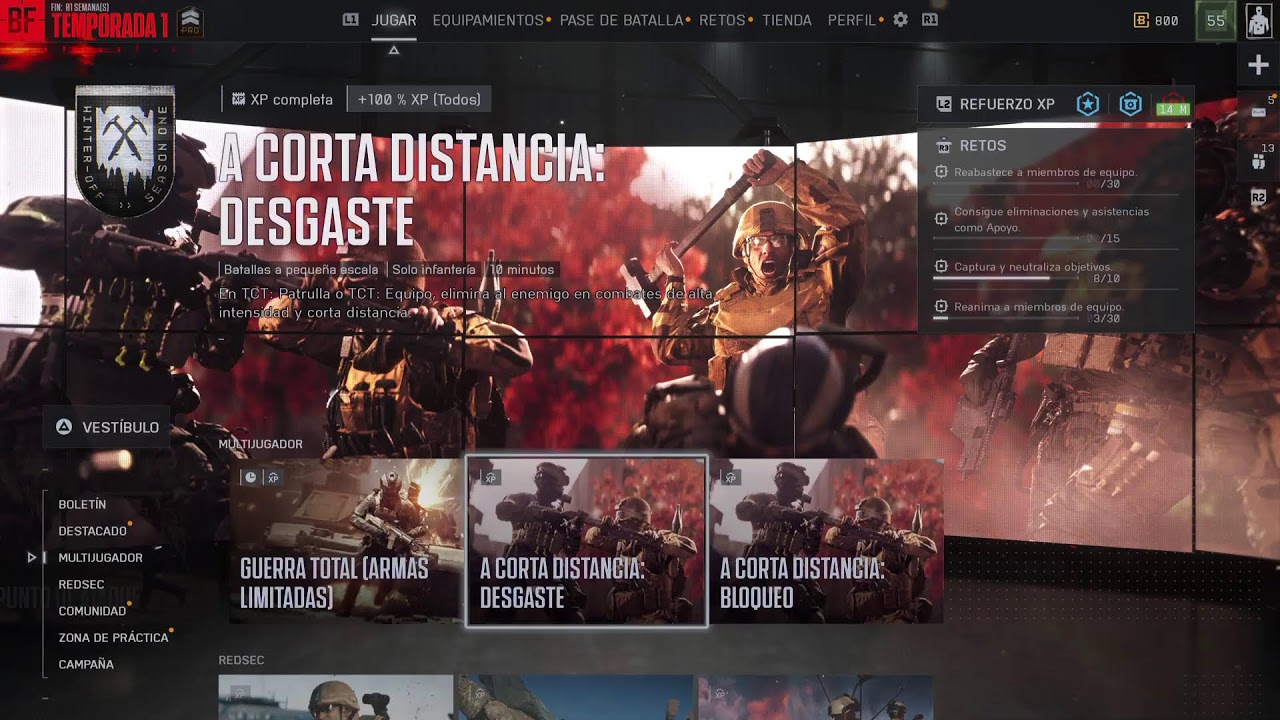1280x720 pixels.
Task: Click the Winter-Off Season One emblem
Action: pos(125,150)
